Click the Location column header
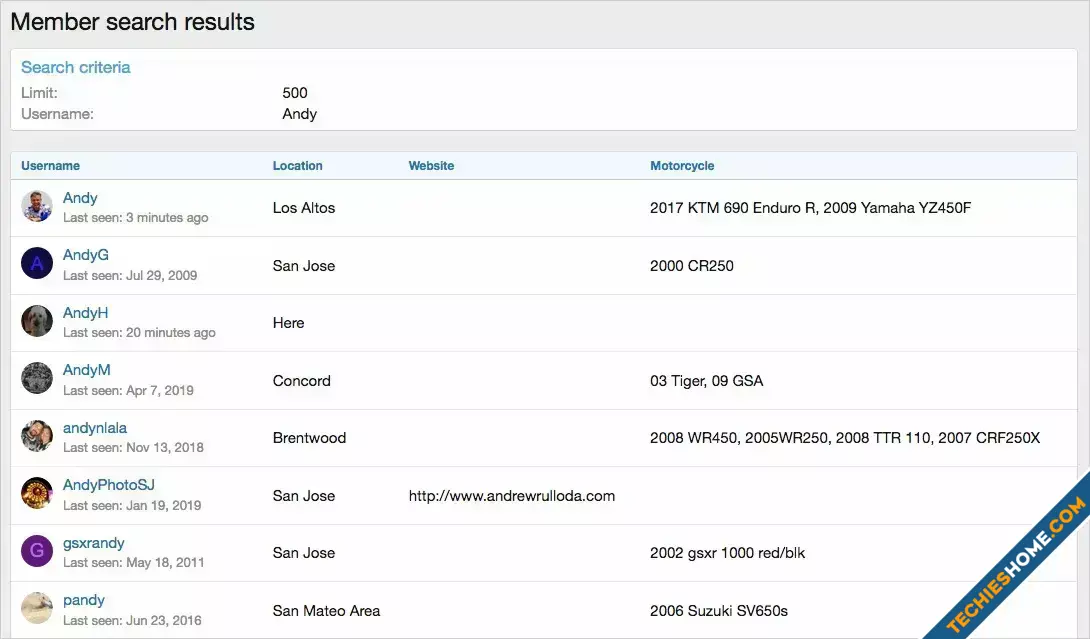The width and height of the screenshot is (1090, 639). 298,166
